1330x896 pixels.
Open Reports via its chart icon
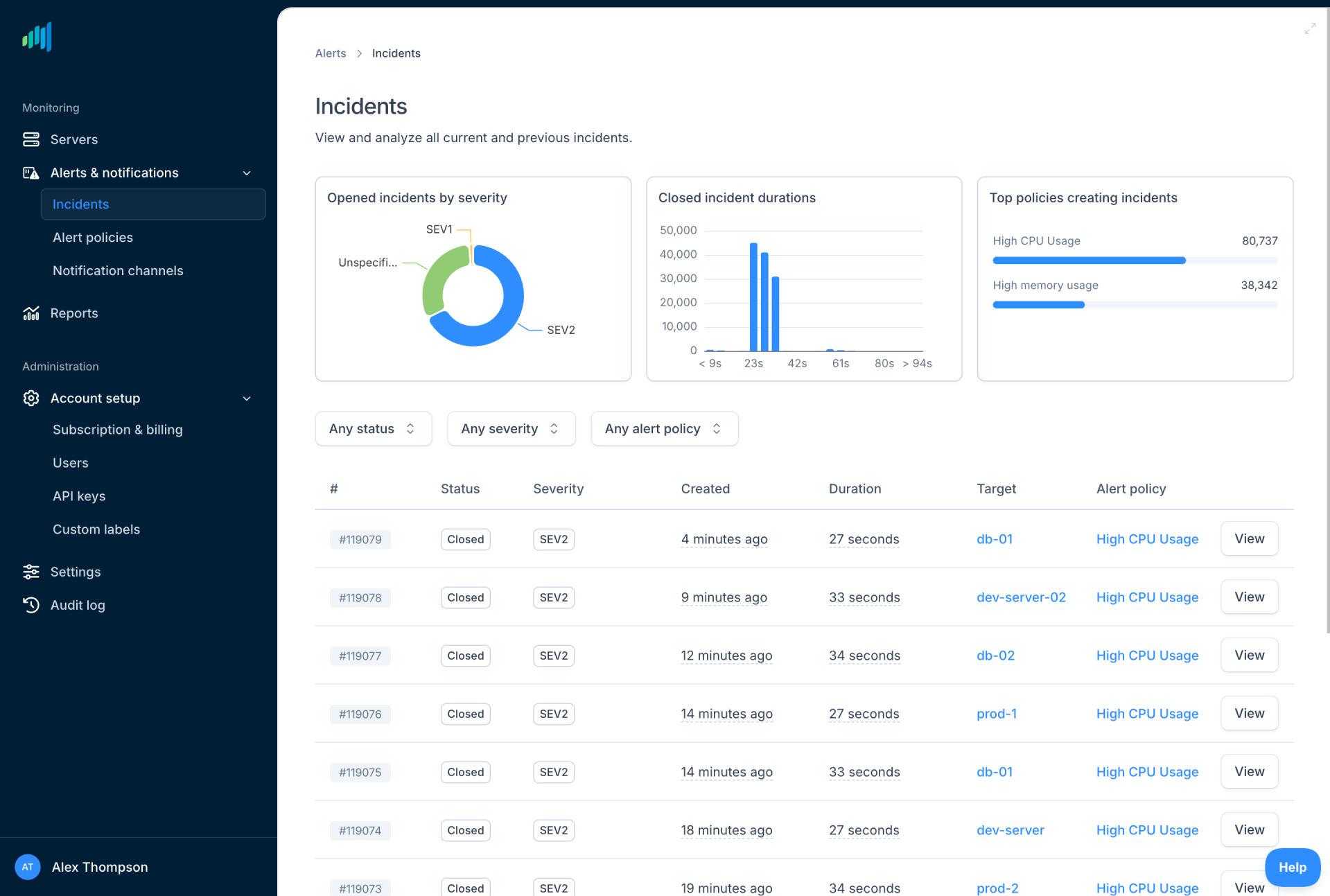tap(30, 313)
